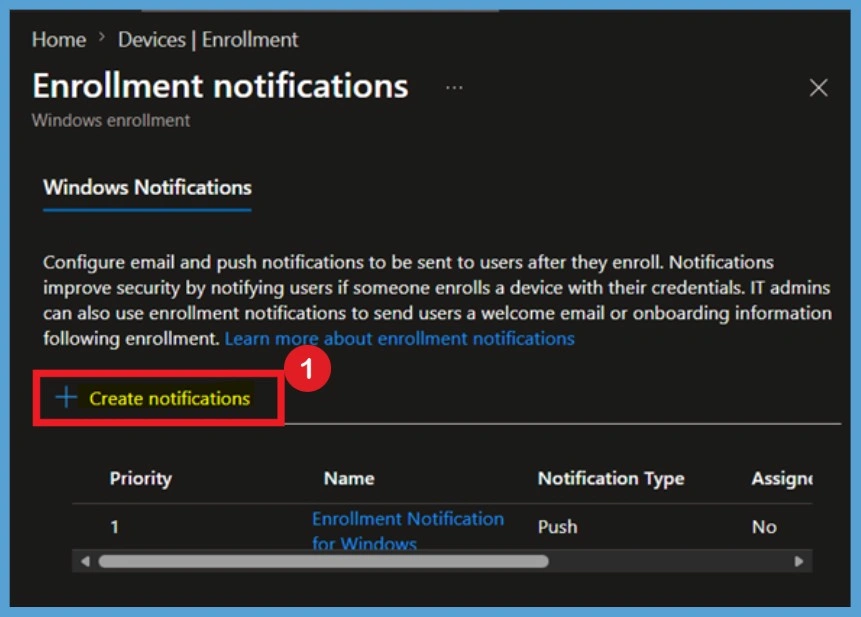The height and width of the screenshot is (617, 861).
Task: Click the scroll right arrow
Action: [799, 562]
